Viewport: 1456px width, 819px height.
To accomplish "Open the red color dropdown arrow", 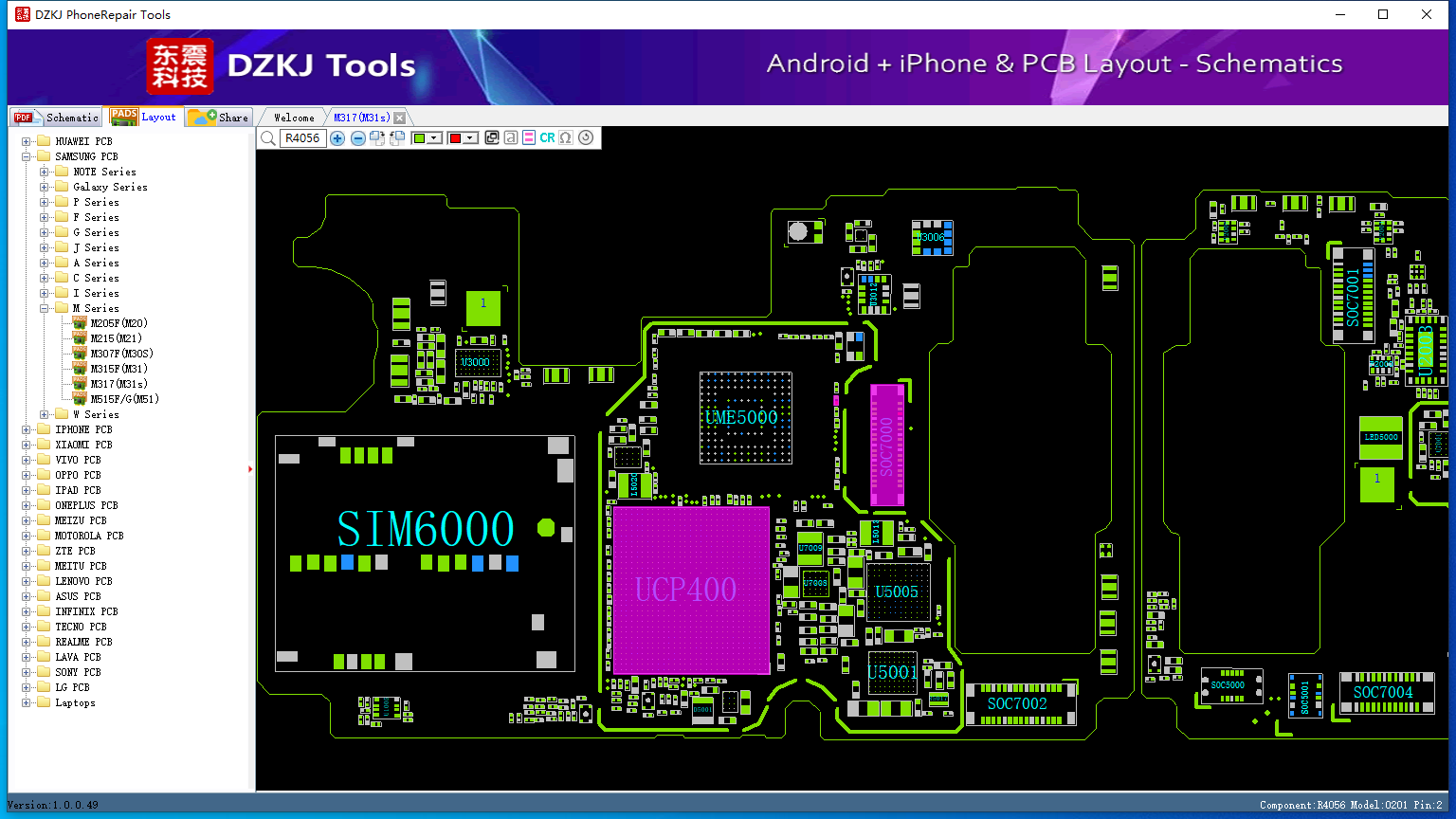I will click(x=470, y=138).
